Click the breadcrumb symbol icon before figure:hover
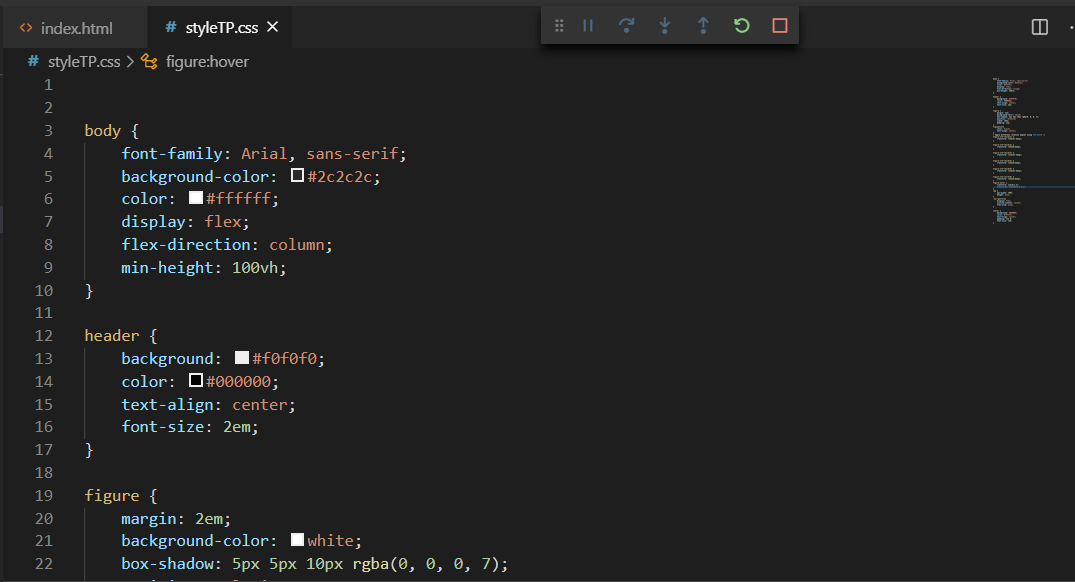This screenshot has height=582, width=1075. coord(149,62)
